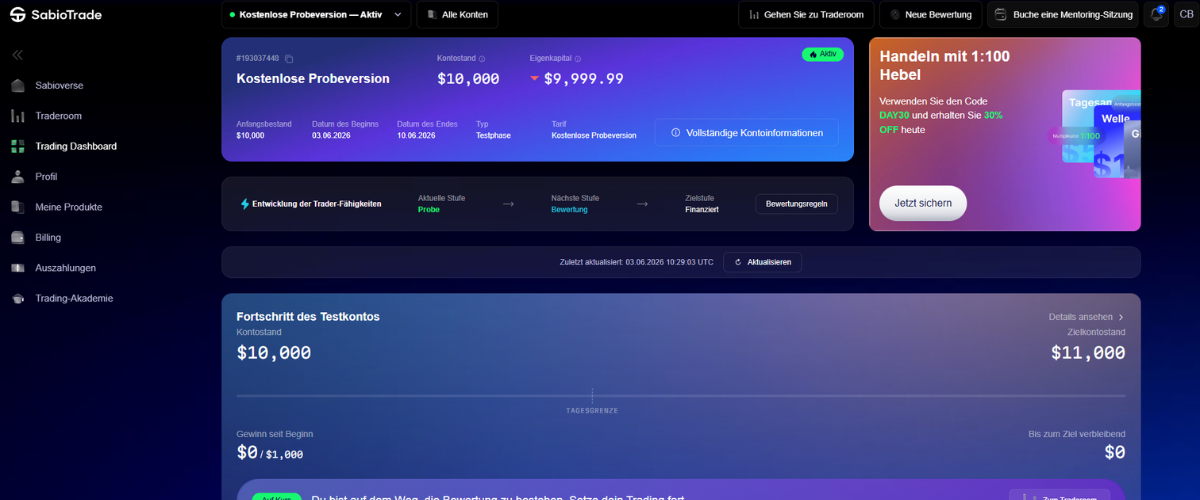Go to Meine Produkte
The image size is (1200, 500).
point(69,207)
